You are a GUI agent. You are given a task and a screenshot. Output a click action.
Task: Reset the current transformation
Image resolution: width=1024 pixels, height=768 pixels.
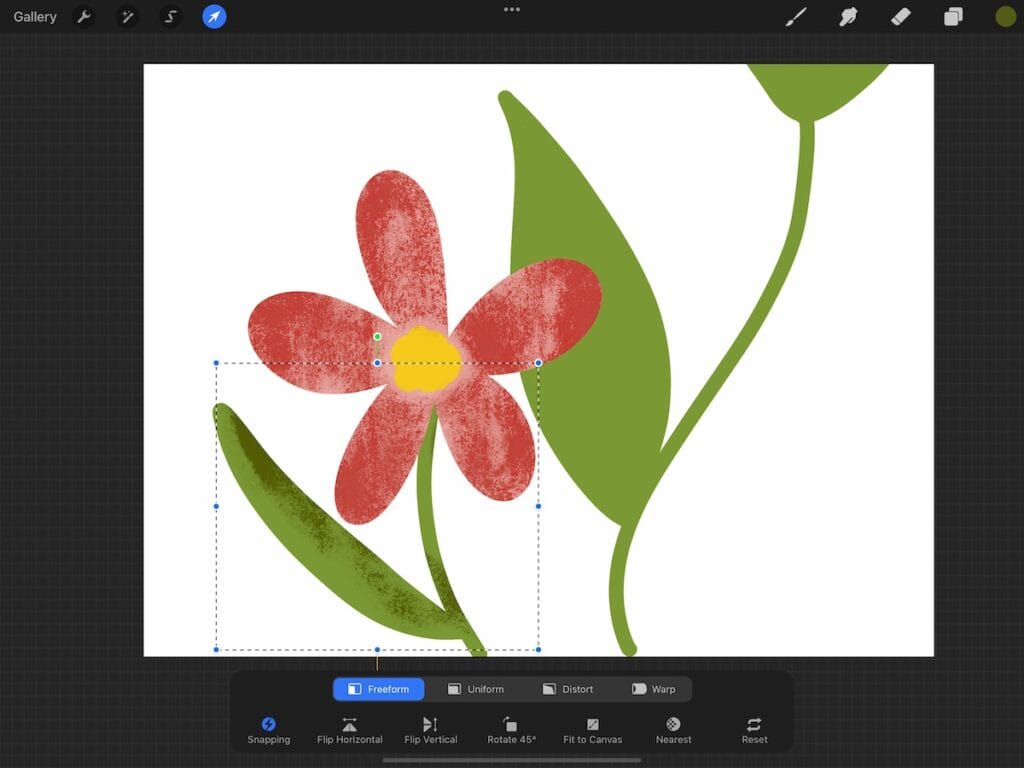point(753,728)
